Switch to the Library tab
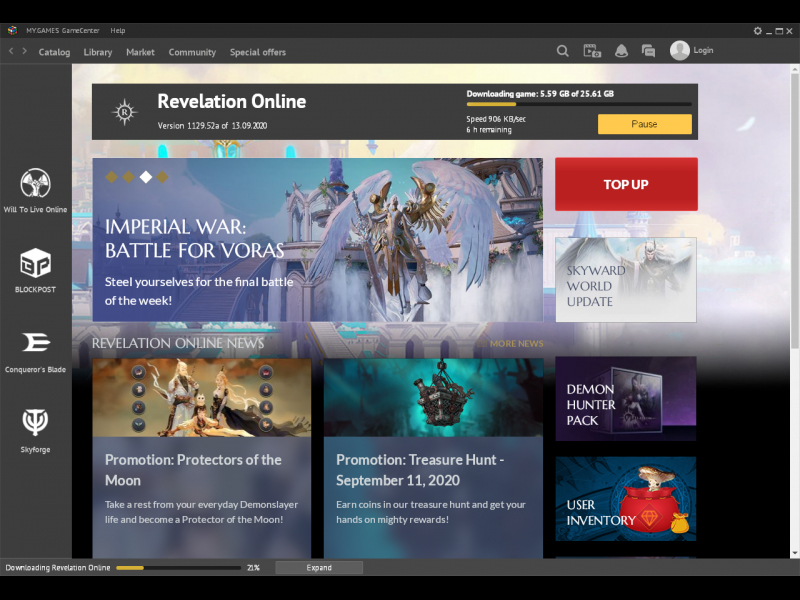 98,52
